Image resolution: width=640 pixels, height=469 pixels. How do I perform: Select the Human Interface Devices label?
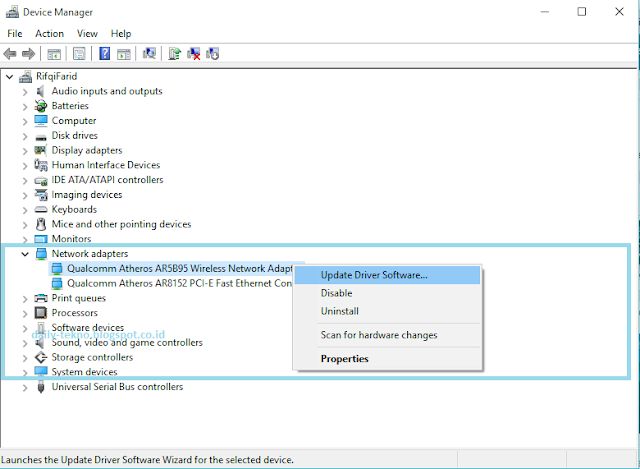point(106,165)
